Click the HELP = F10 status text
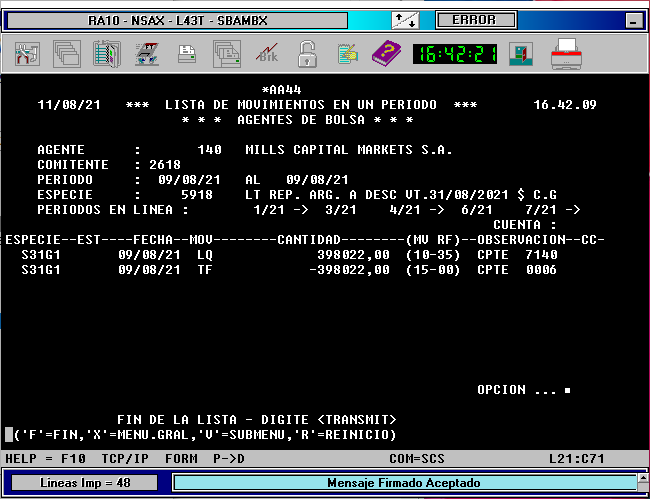Image resolution: width=650 pixels, height=499 pixels. [x=45, y=459]
